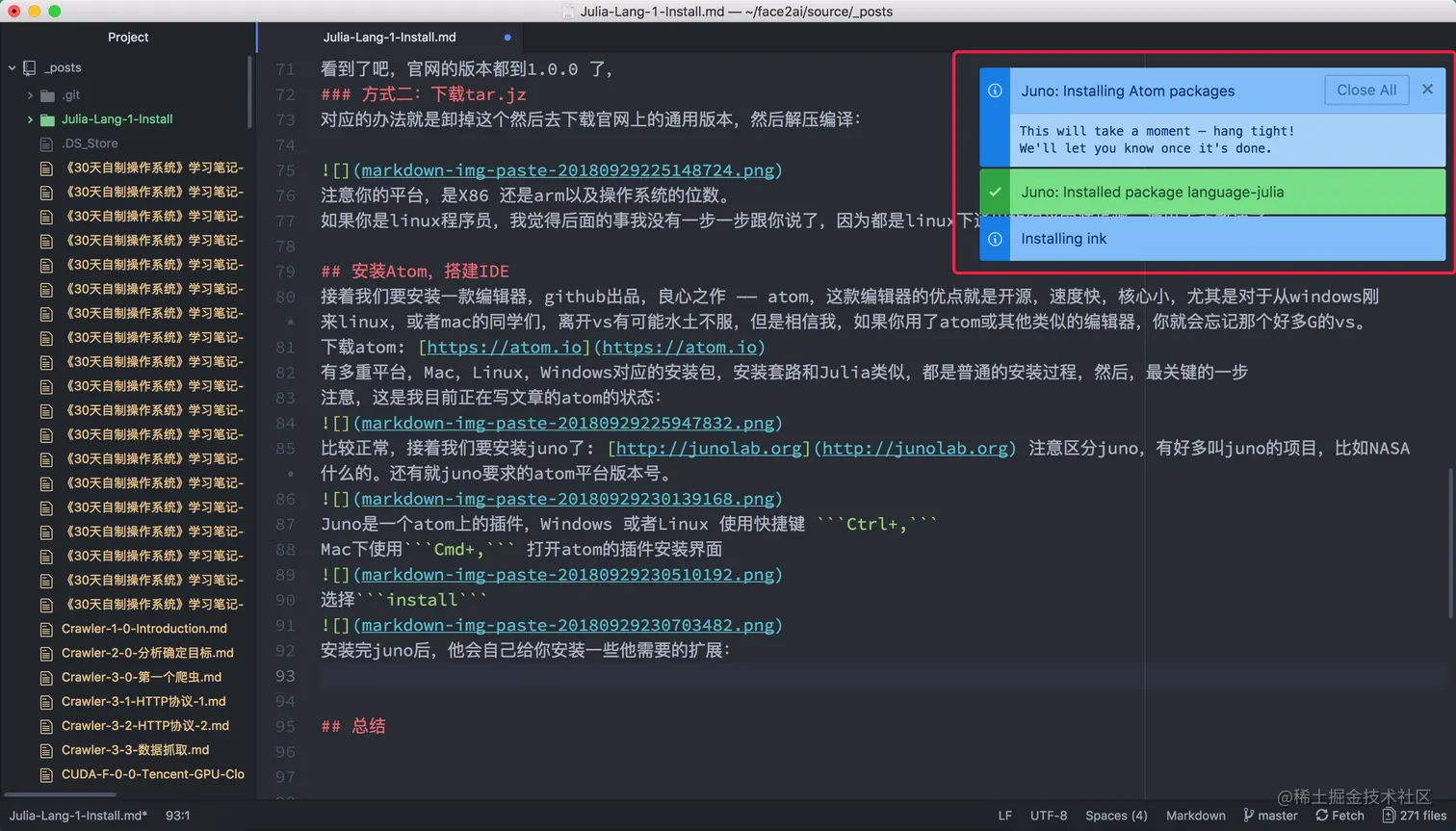Change the Markdown grammar selector

tap(1195, 816)
